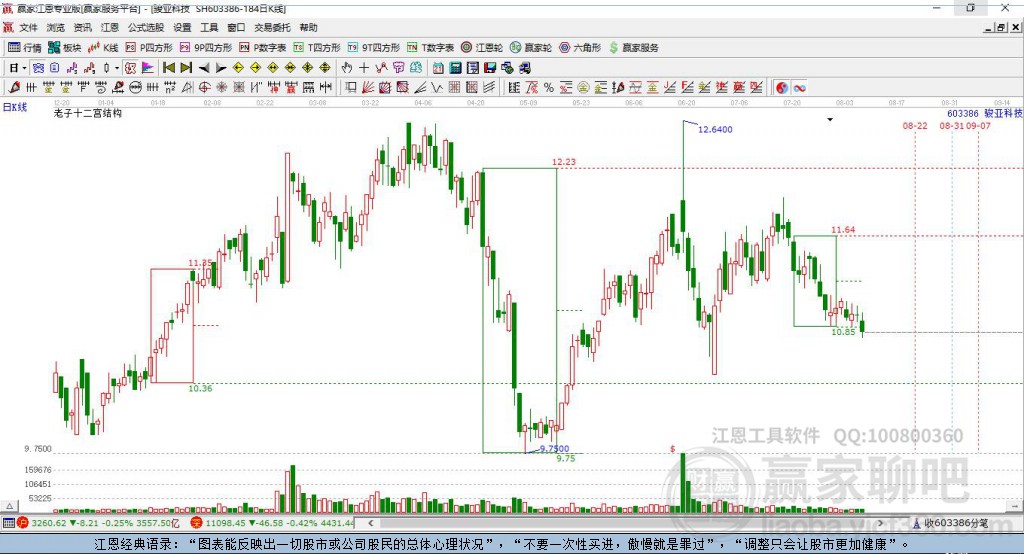Screen dimensions: 1024x554
Task: Open the 赢家轮 wheel tool
Action: [531, 48]
